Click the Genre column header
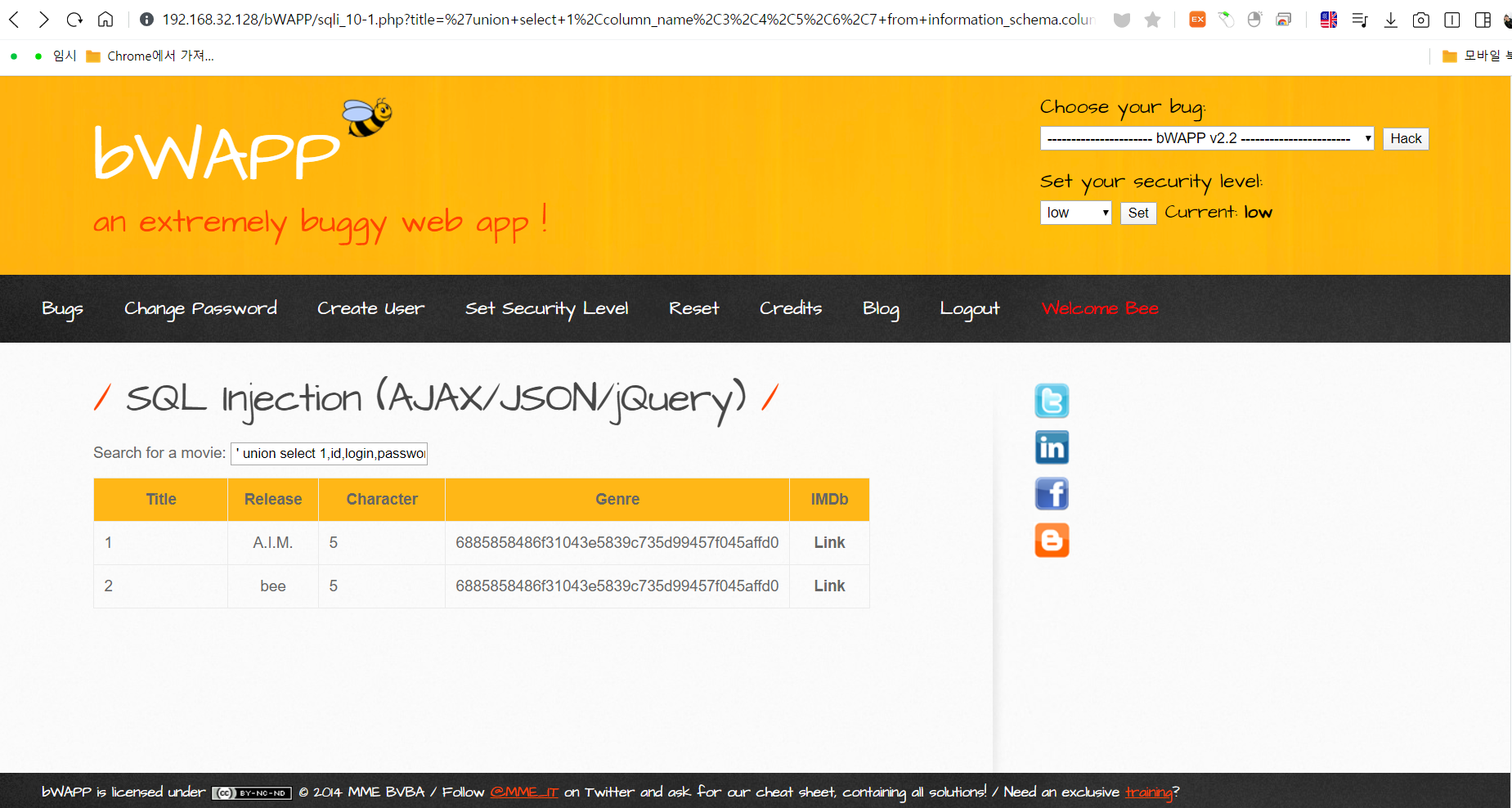Image resolution: width=1512 pixels, height=808 pixels. (x=617, y=499)
